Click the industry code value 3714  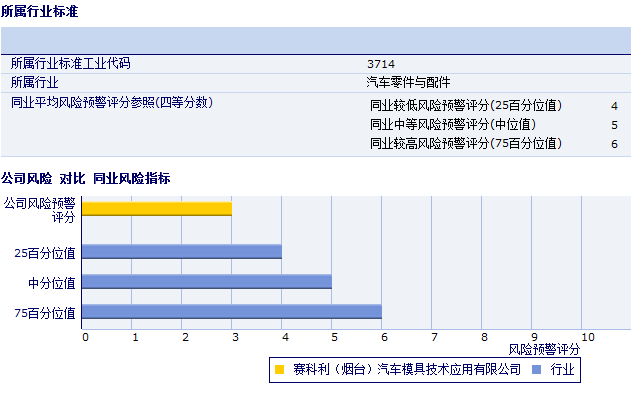(381, 64)
